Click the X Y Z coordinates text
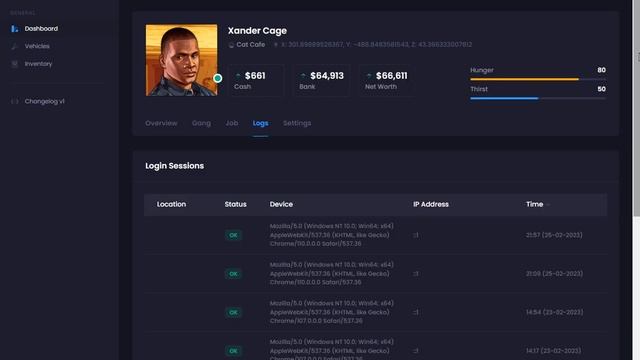This screenshot has height=360, width=640. (376, 44)
